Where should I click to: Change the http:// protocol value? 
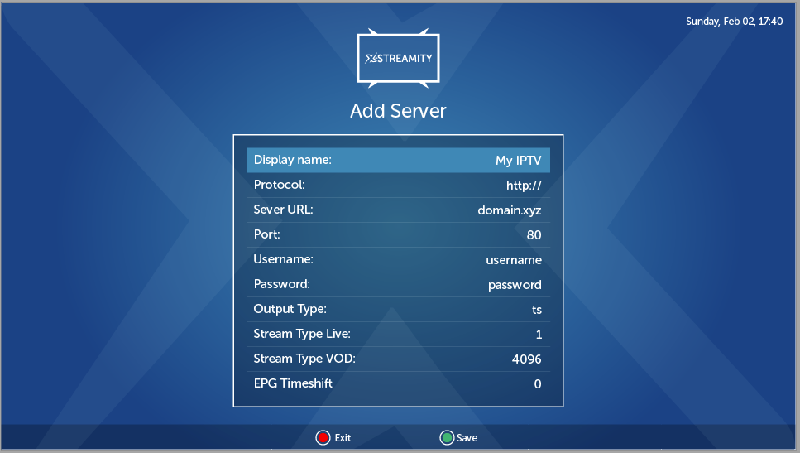tap(523, 186)
